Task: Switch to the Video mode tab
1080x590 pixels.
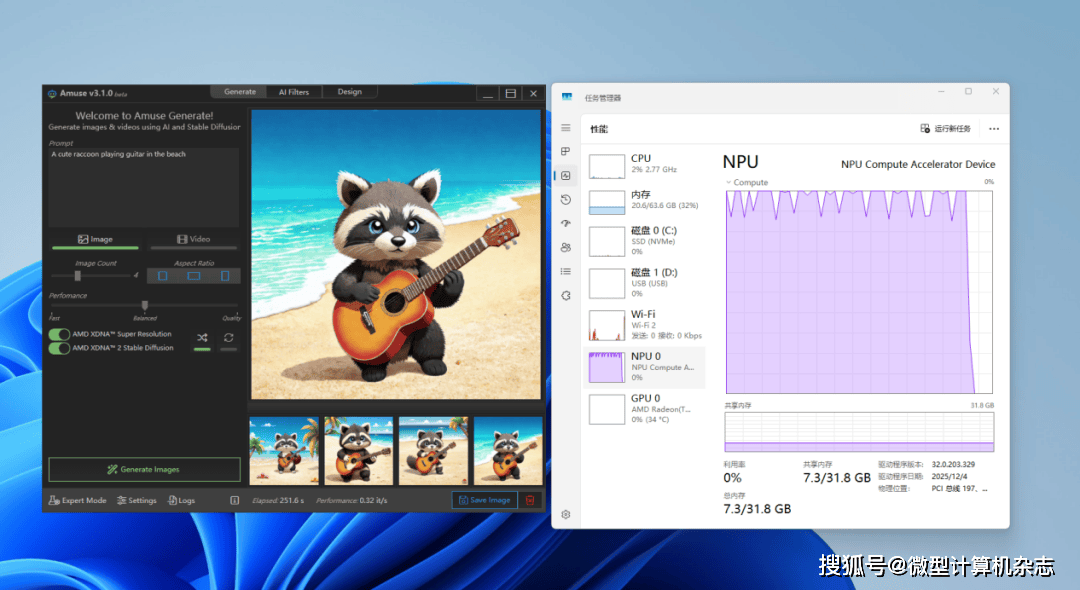Action: [194, 240]
